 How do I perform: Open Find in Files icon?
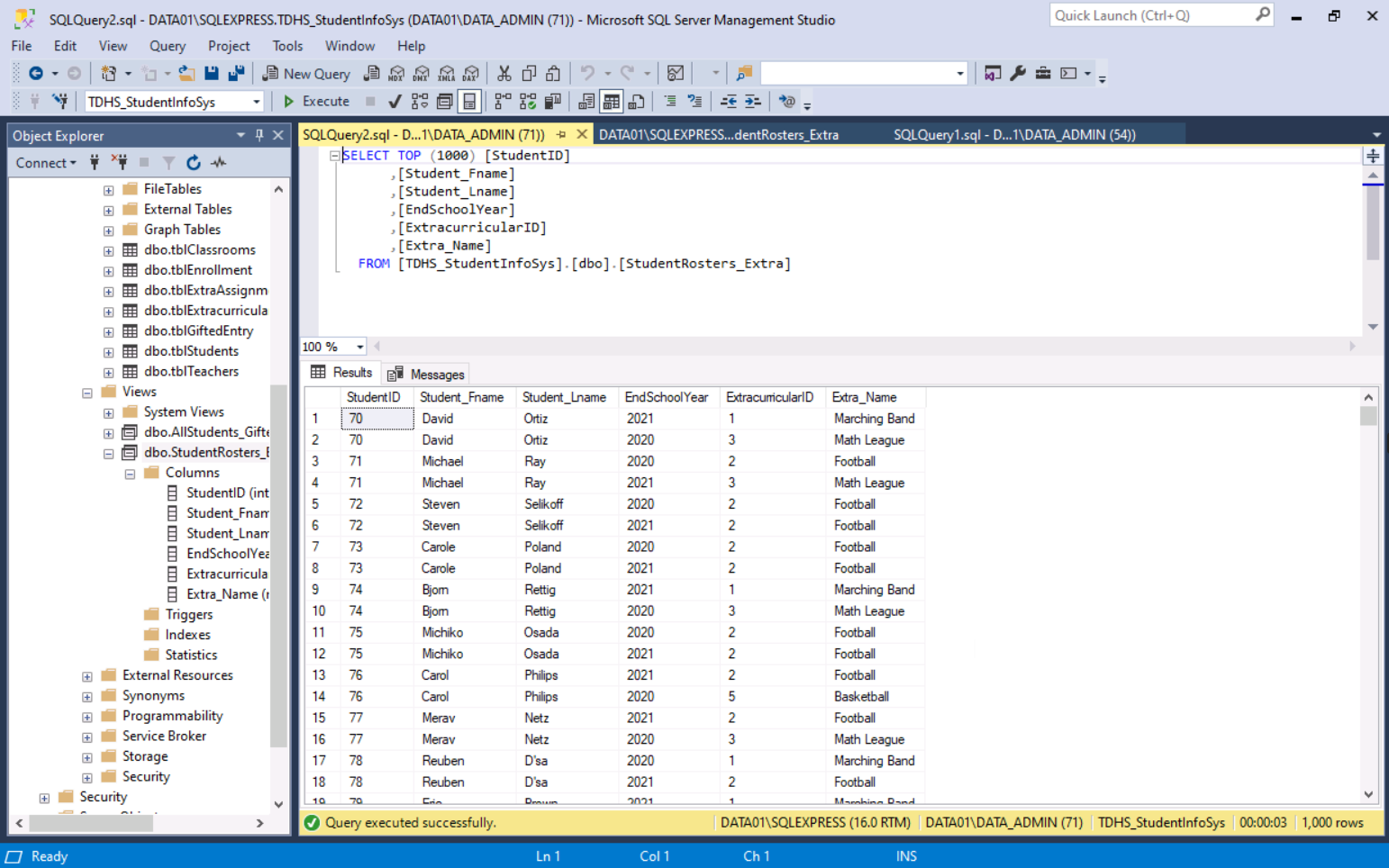(x=744, y=73)
